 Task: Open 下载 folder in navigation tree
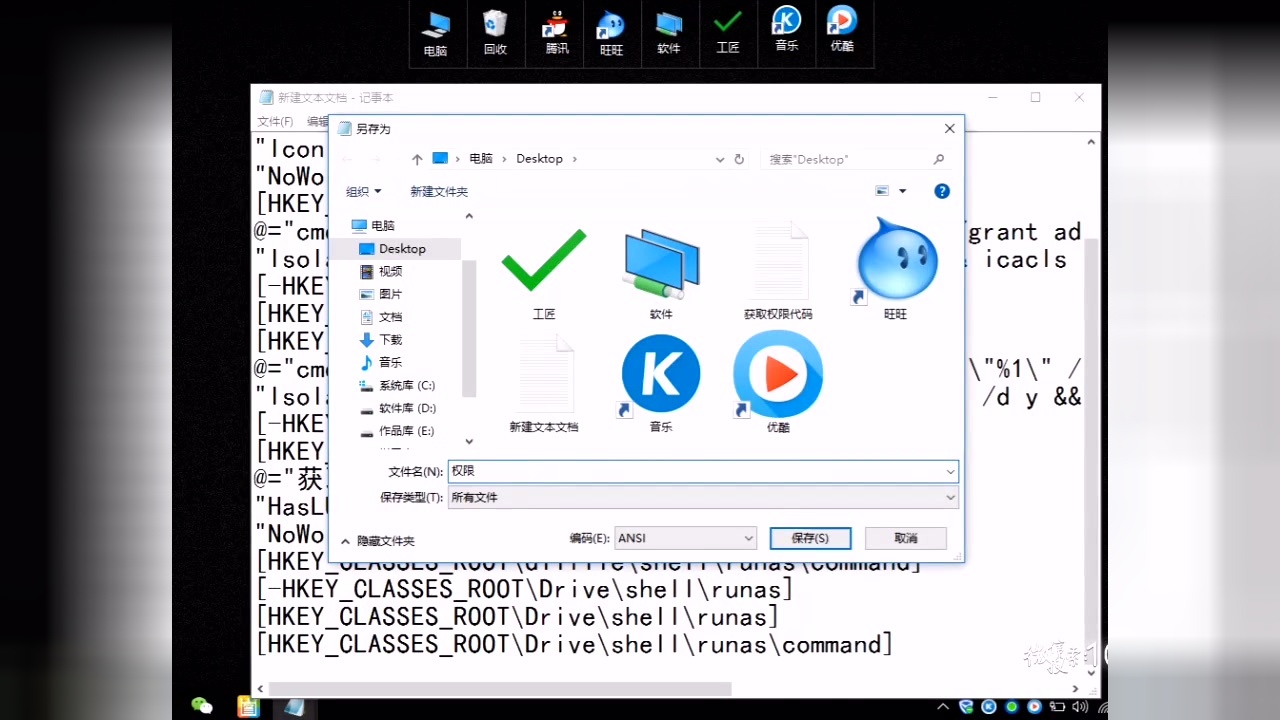381,340
